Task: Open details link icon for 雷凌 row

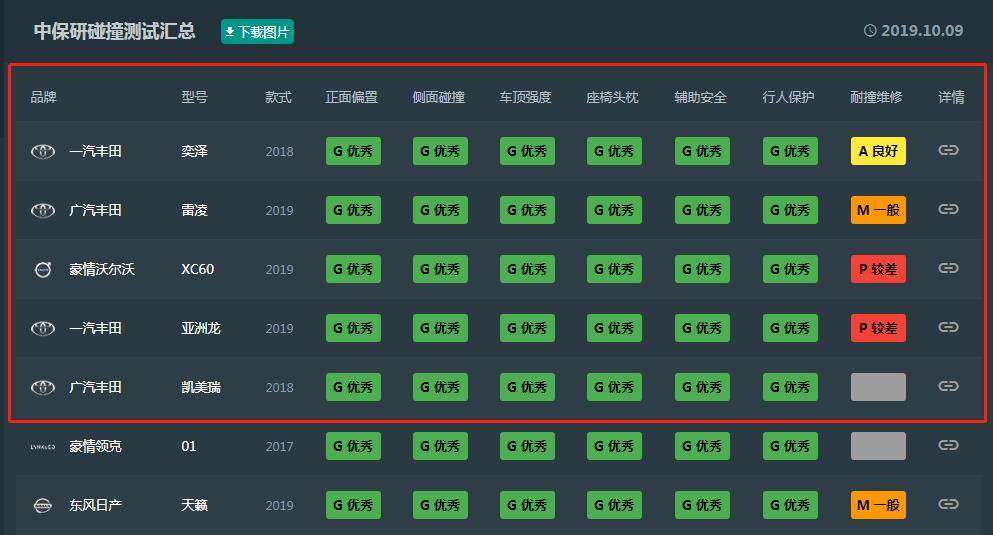Action: point(948,210)
